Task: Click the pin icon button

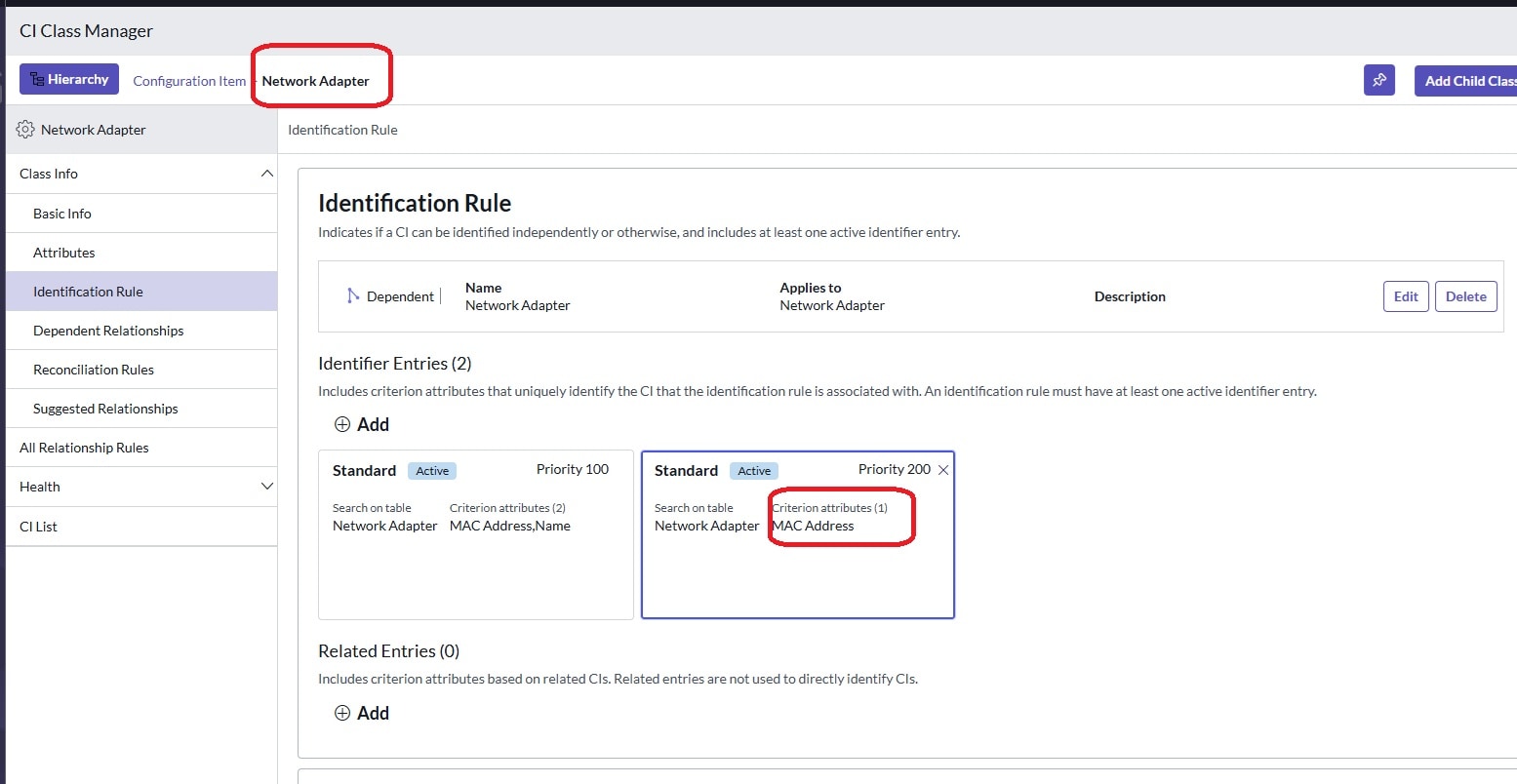Action: coord(1379,80)
